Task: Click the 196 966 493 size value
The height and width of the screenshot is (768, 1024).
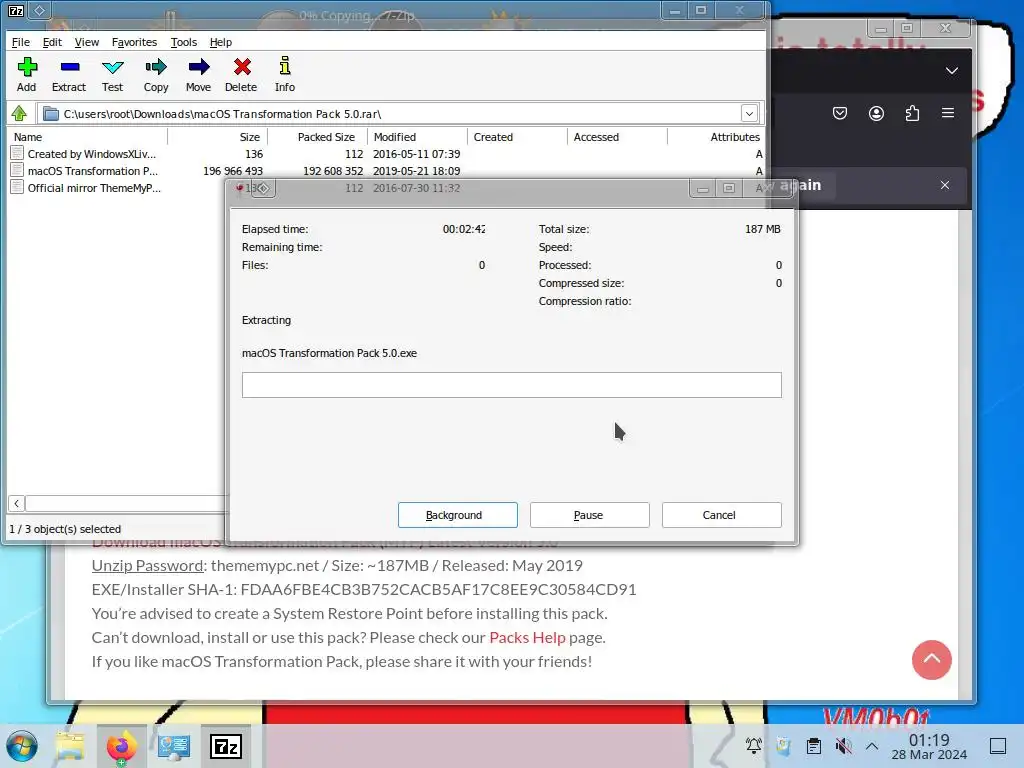Action: (233, 171)
